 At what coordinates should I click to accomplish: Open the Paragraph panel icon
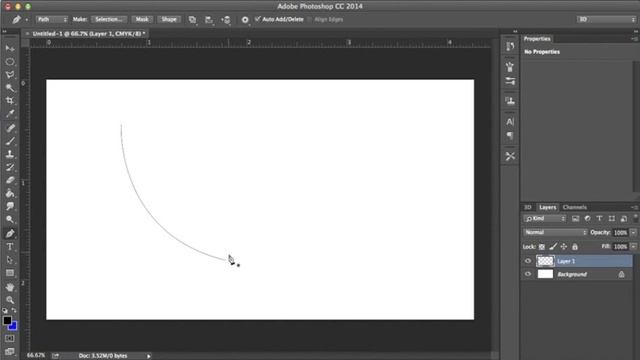pos(510,136)
